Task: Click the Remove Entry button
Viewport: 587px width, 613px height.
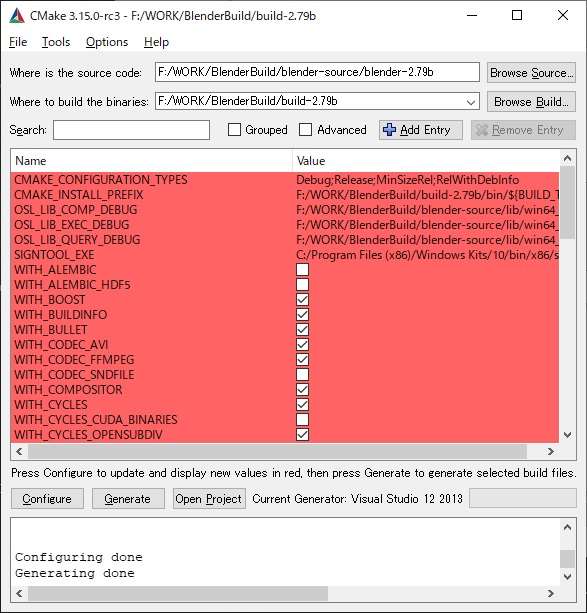Action: click(x=523, y=130)
